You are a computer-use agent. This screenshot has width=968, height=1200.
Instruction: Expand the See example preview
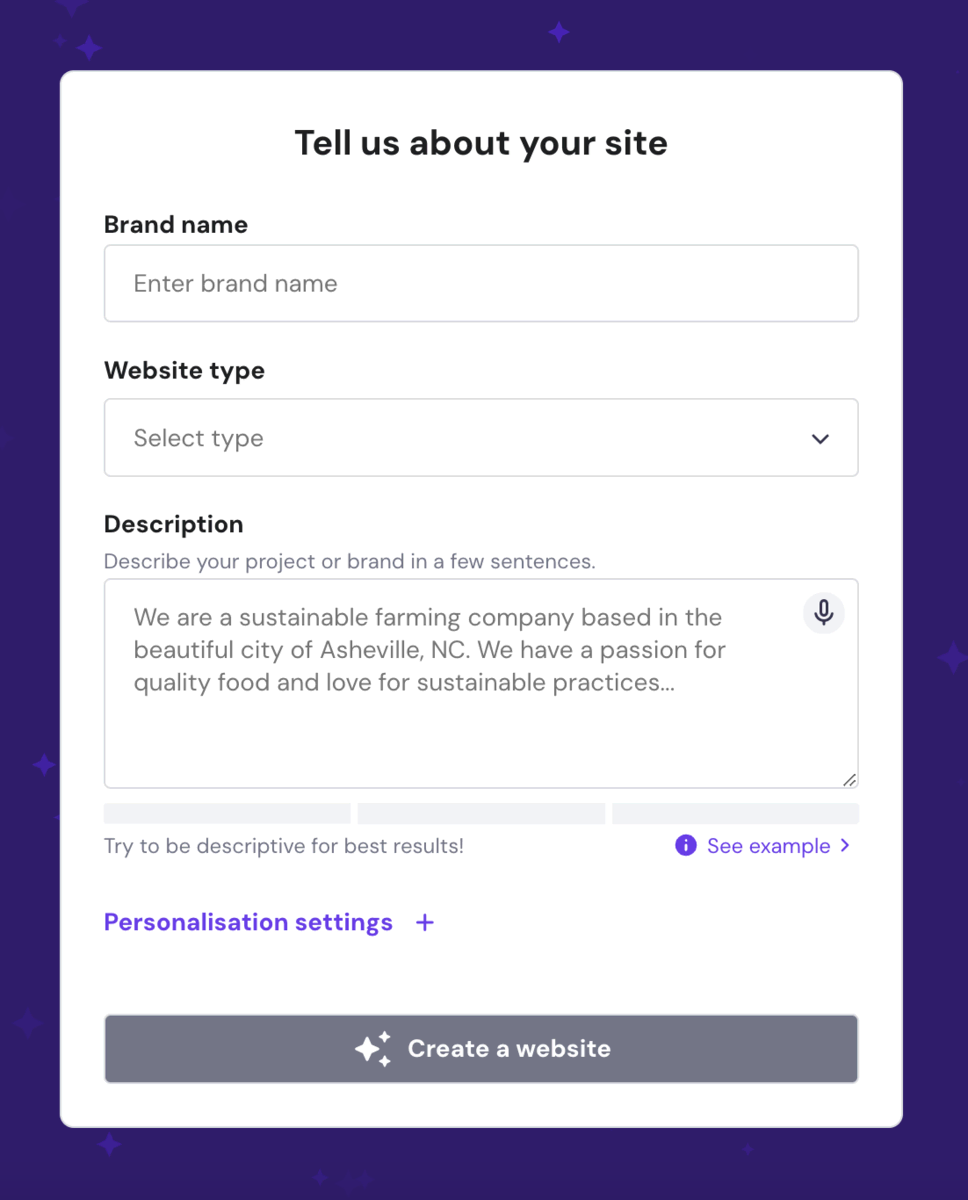pos(768,845)
